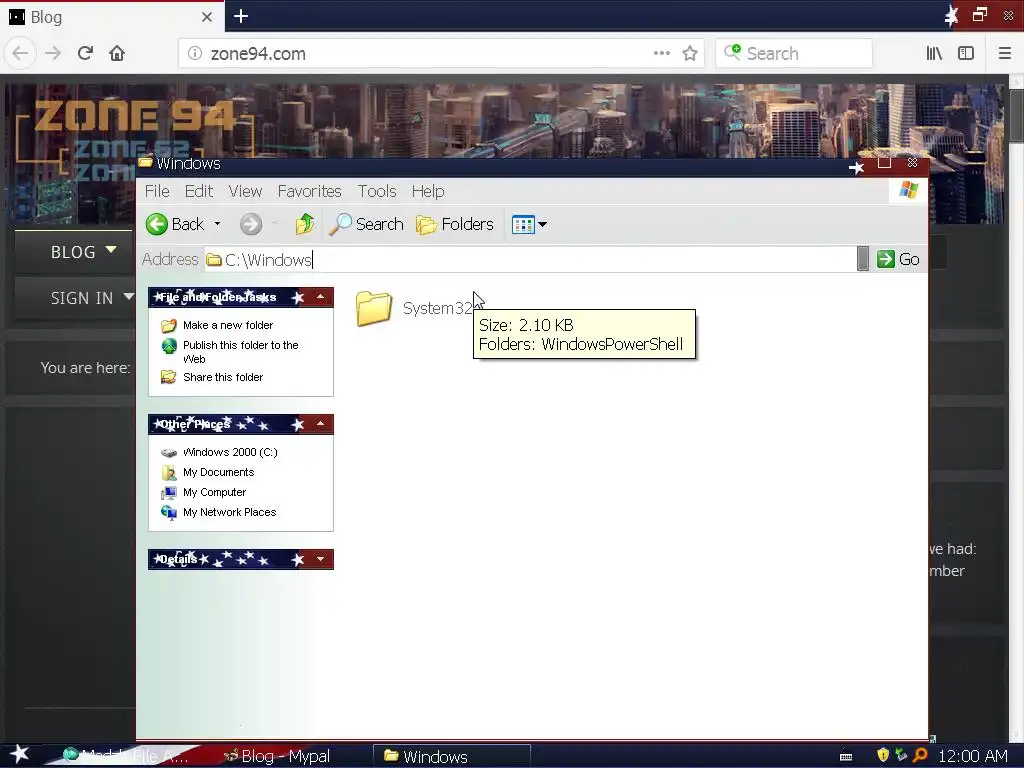Screen dimensions: 1024x768
Task: Click the browser back arrow
Action: [20, 53]
